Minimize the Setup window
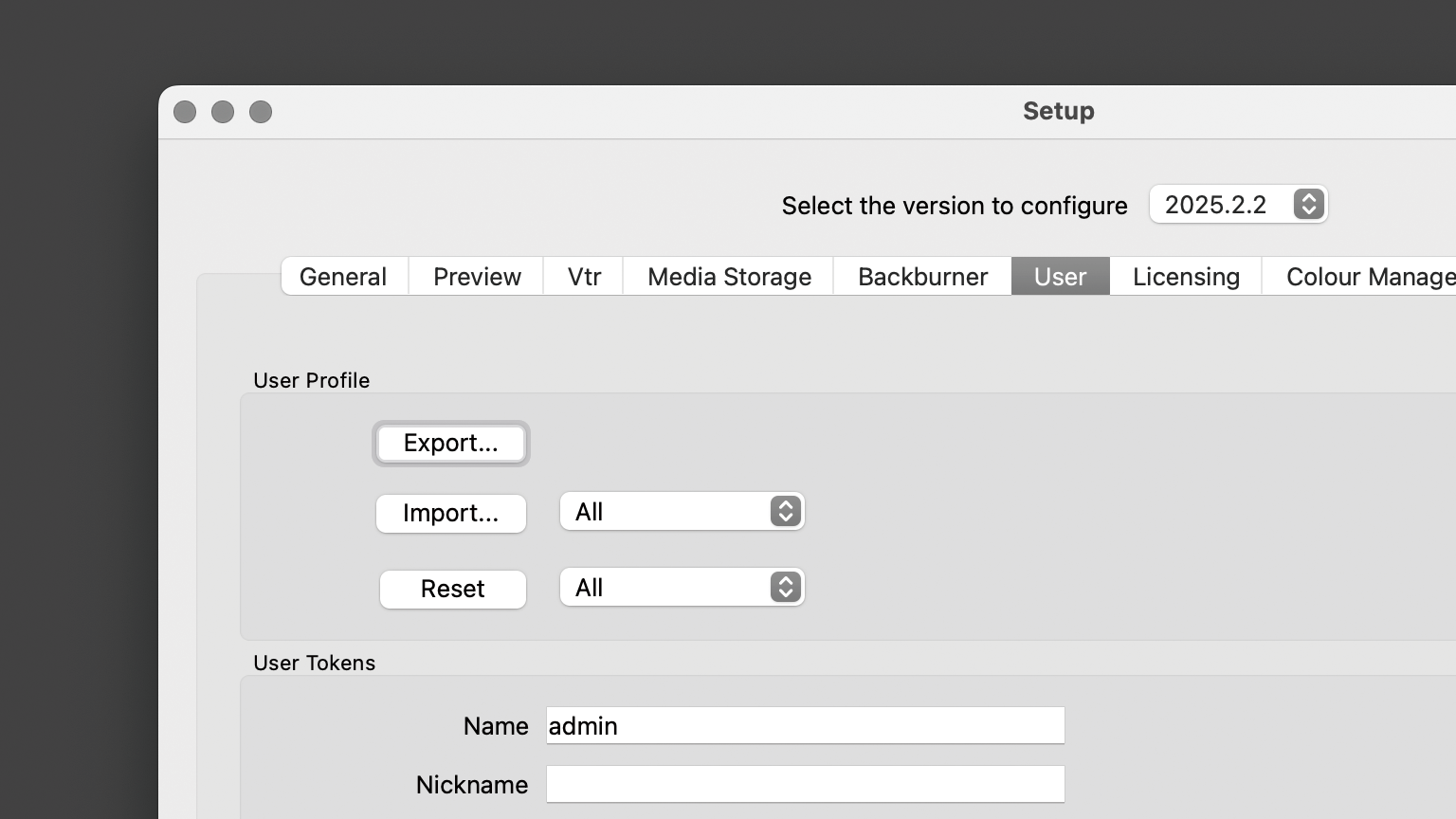Viewport: 1456px width, 819px height. coord(223,112)
